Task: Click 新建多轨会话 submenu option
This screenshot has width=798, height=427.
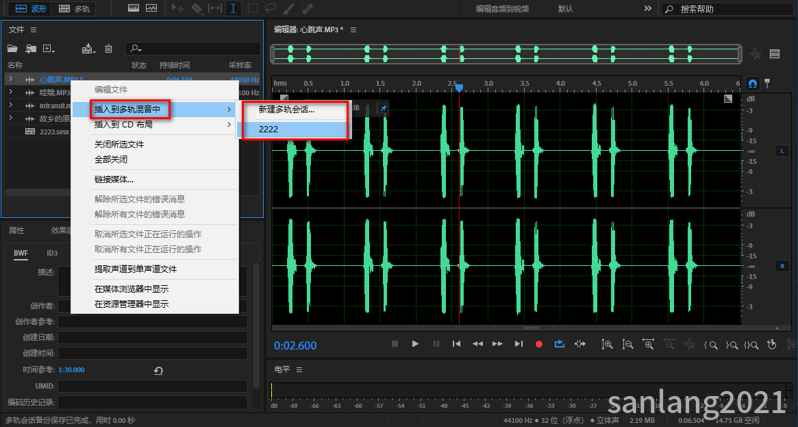Action: click(x=286, y=109)
